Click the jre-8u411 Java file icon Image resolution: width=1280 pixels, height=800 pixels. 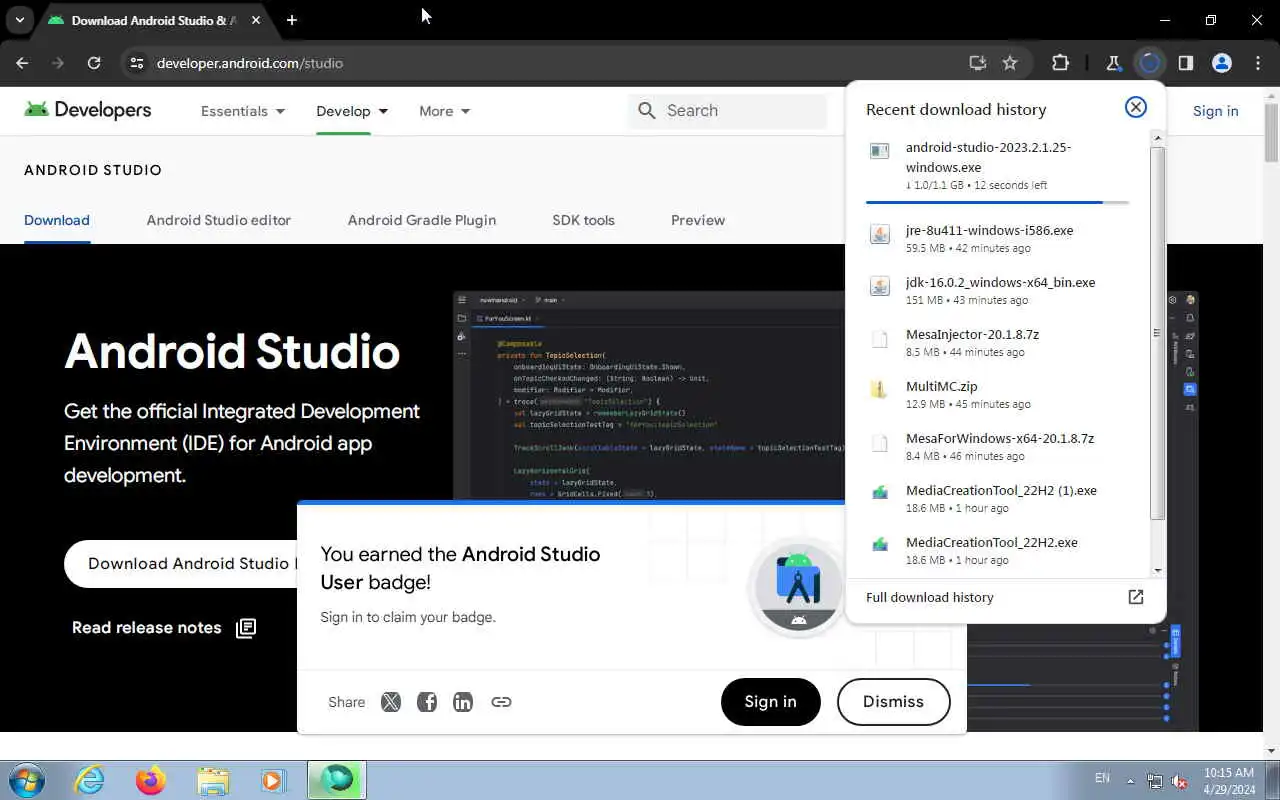coord(879,234)
